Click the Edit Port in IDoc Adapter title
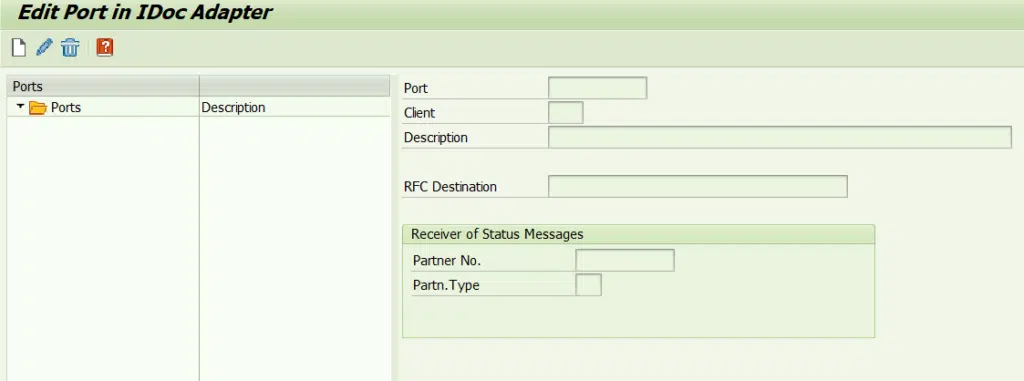 point(144,12)
